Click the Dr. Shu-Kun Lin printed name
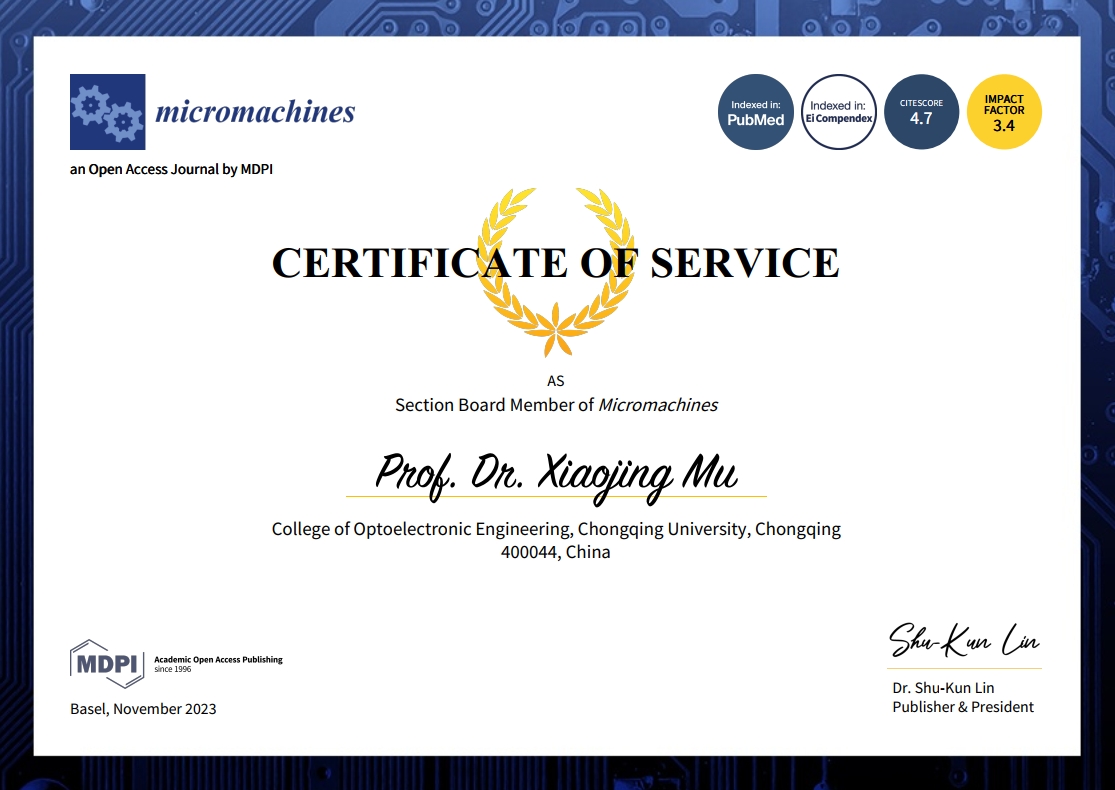The width and height of the screenshot is (1115, 790). (943, 688)
